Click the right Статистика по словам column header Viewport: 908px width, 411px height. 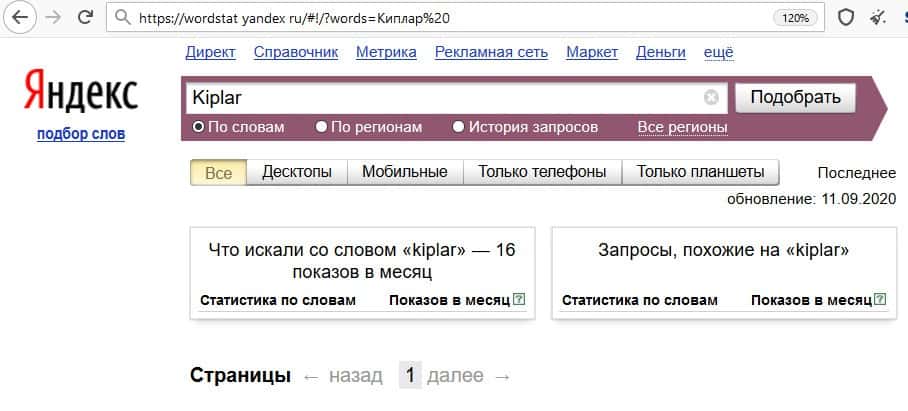pyautogui.click(x=640, y=300)
